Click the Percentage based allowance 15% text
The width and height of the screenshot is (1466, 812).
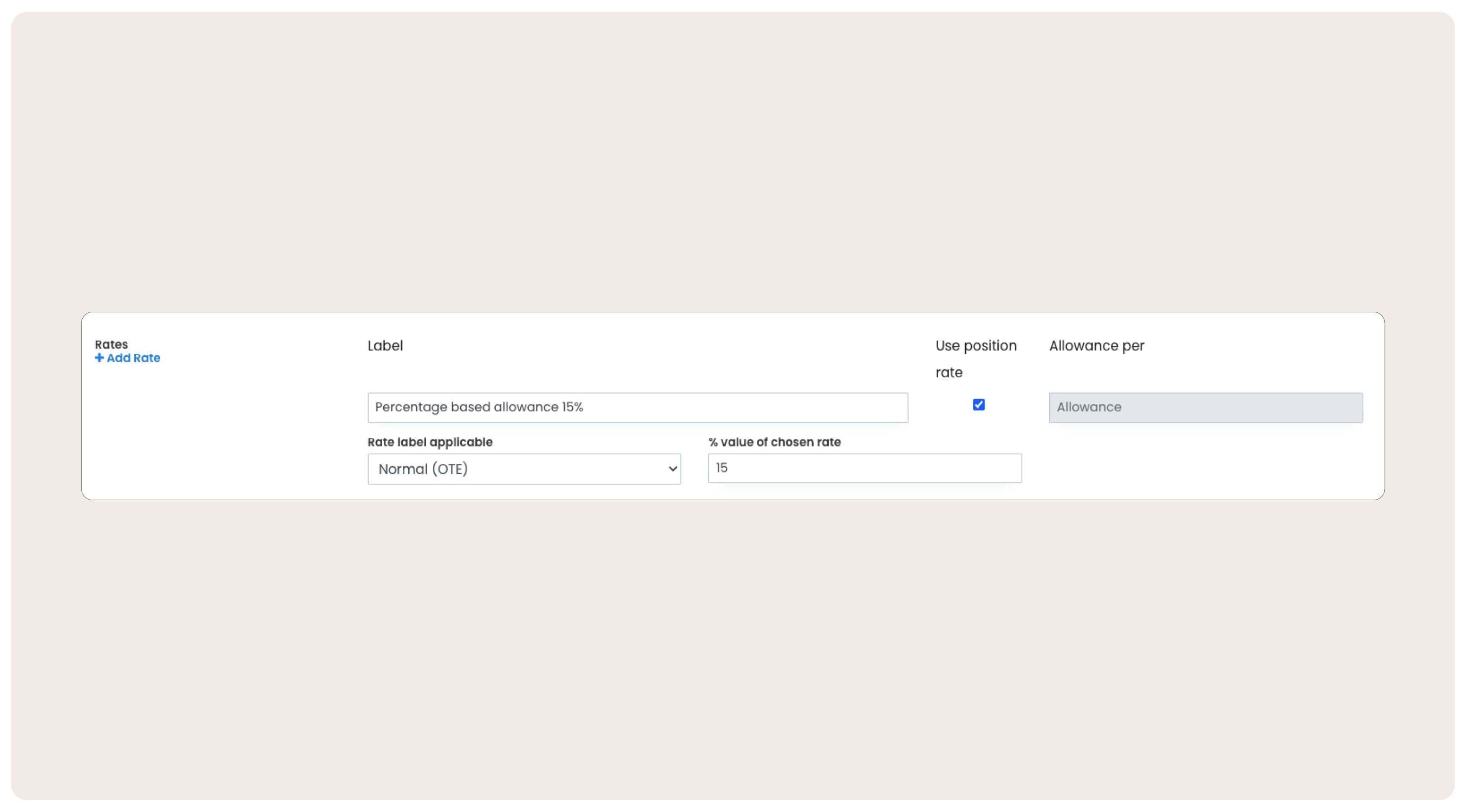pyautogui.click(x=479, y=408)
